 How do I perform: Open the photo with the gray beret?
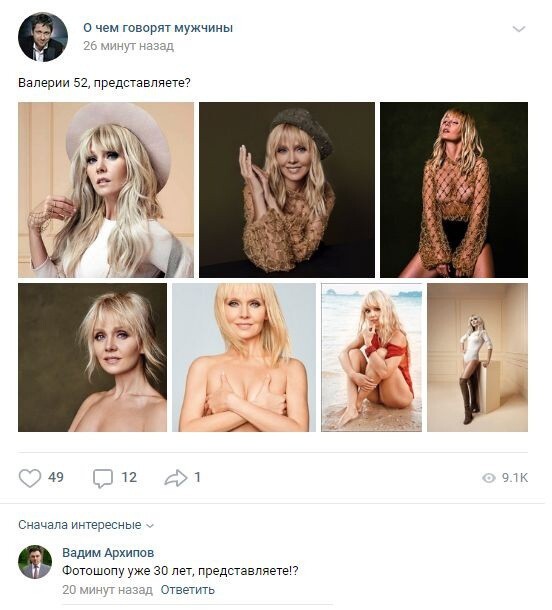click(287, 190)
